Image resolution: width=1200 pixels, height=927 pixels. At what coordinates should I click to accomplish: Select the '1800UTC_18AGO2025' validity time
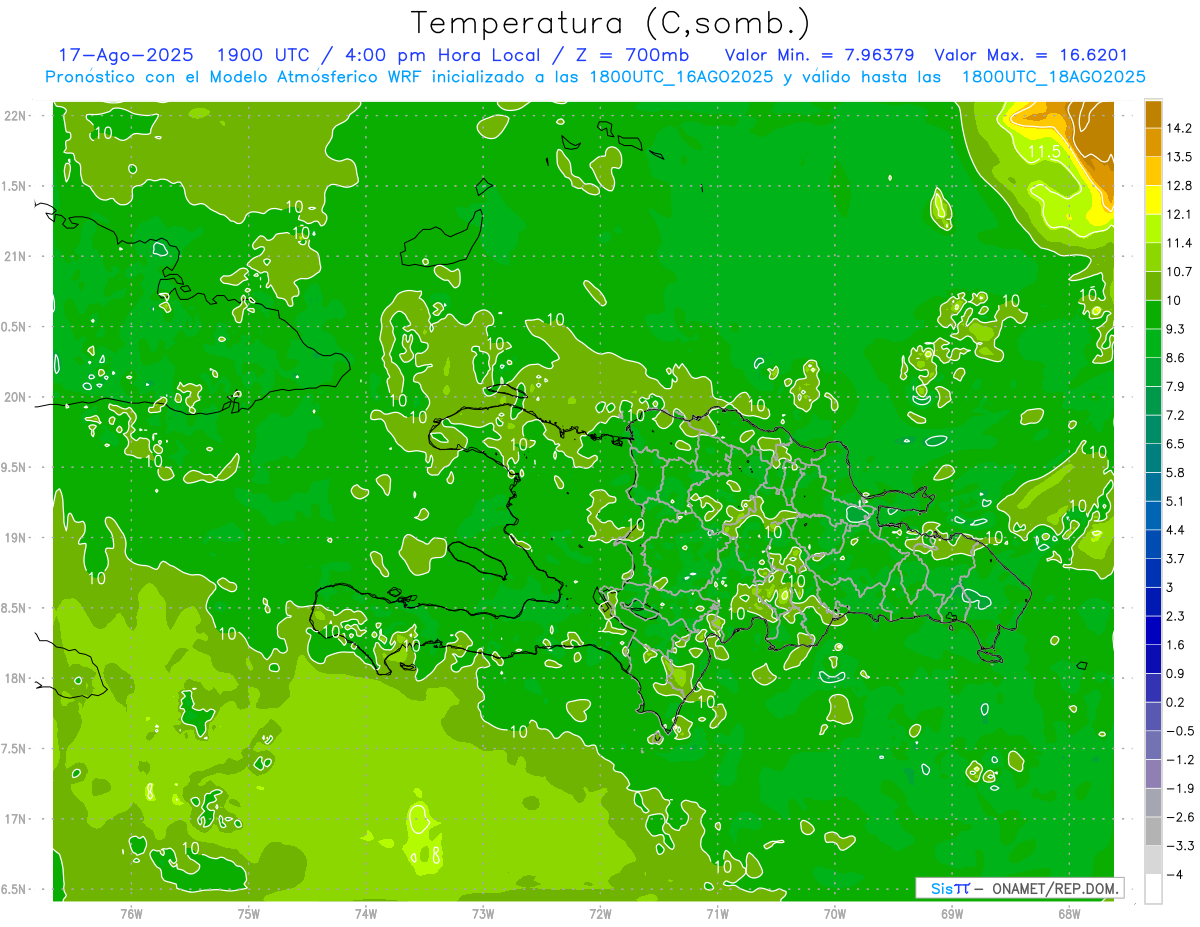click(x=1052, y=77)
